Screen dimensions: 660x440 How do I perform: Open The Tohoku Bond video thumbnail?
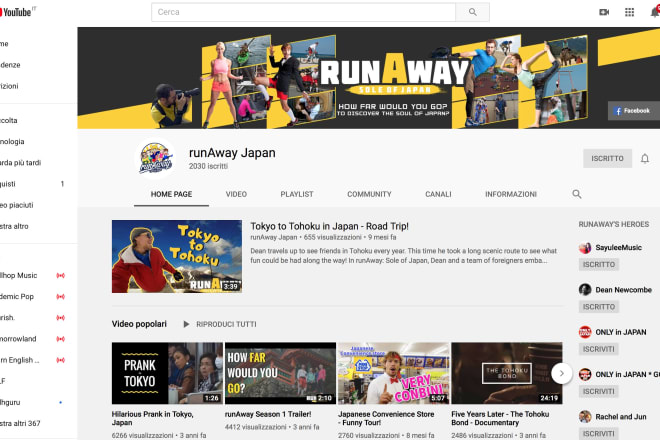[507, 373]
